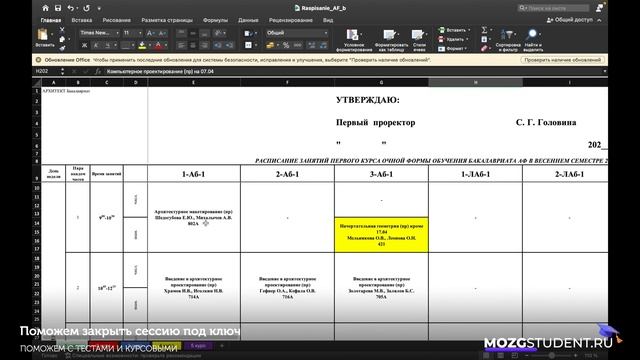Image resolution: width=640 pixels, height=360 pixels.
Task: Apply the yellow fill color
Action: click(x=142, y=45)
